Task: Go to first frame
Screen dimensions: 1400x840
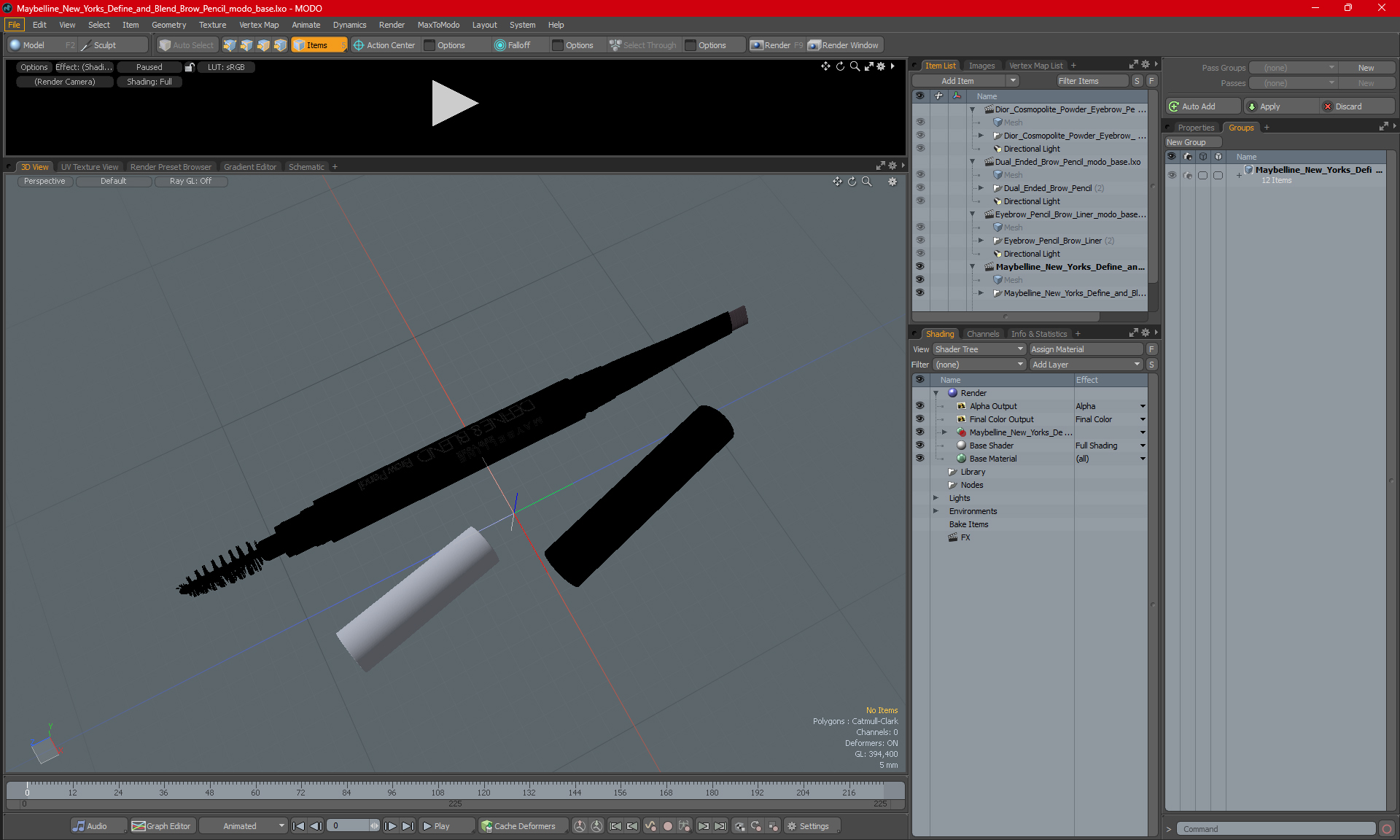Action: (x=298, y=826)
